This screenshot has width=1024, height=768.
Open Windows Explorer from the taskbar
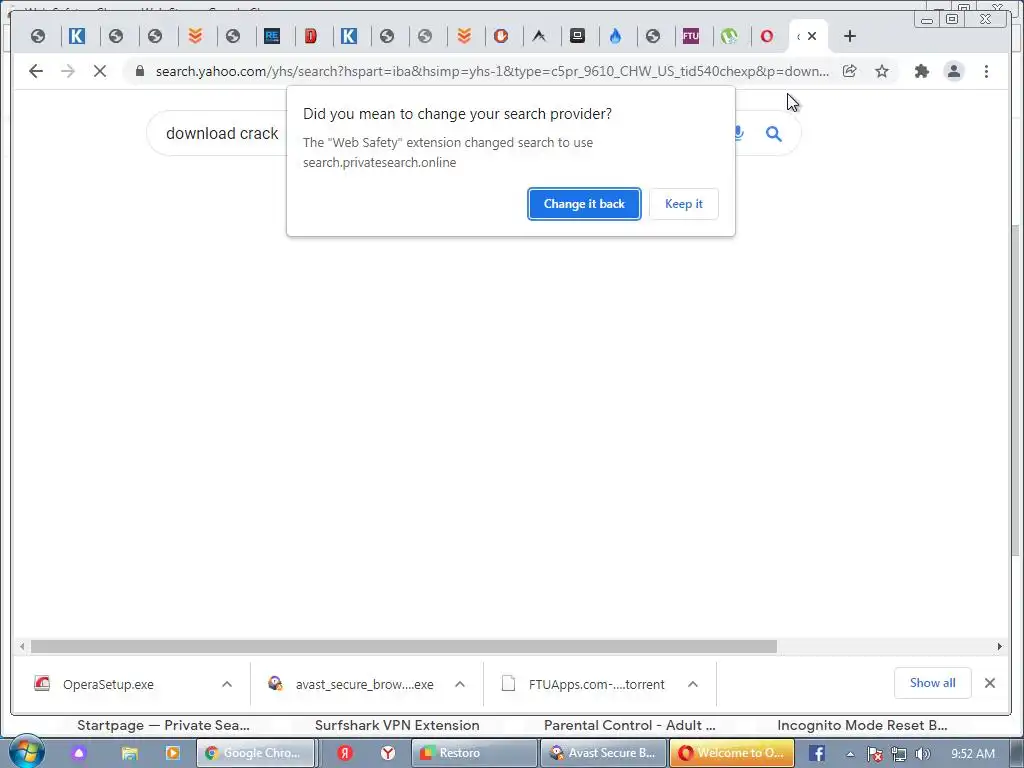(x=130, y=753)
